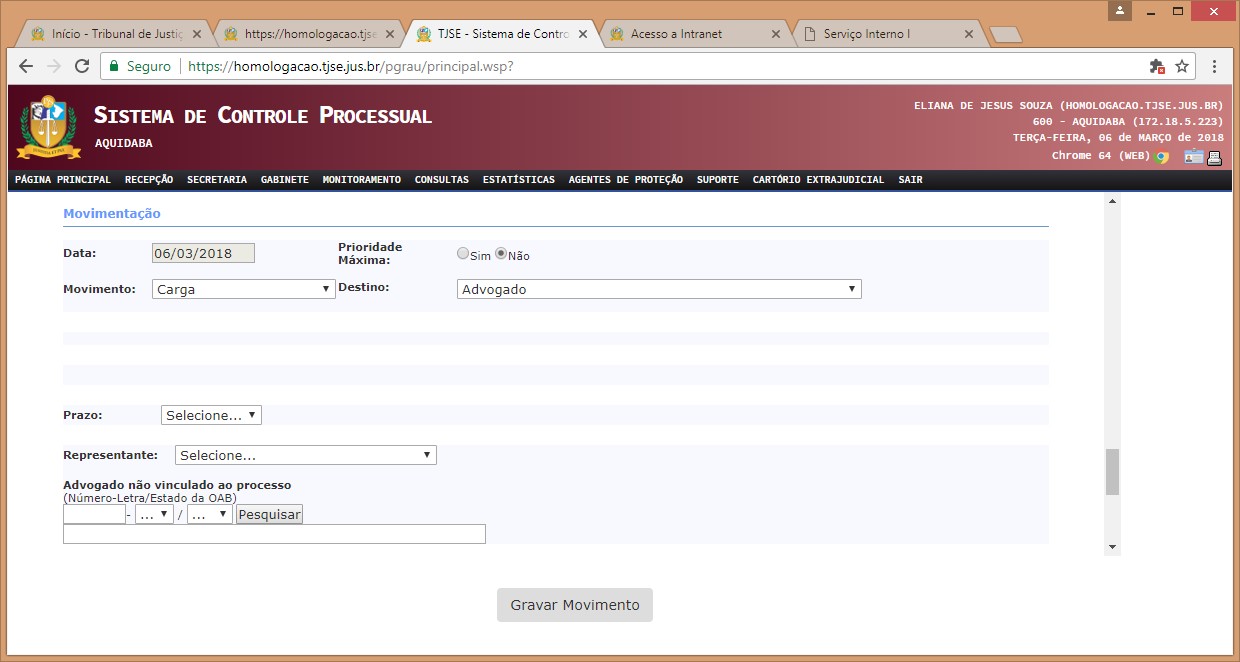Click the Pesquisar button
The width and height of the screenshot is (1240, 662).
point(269,514)
